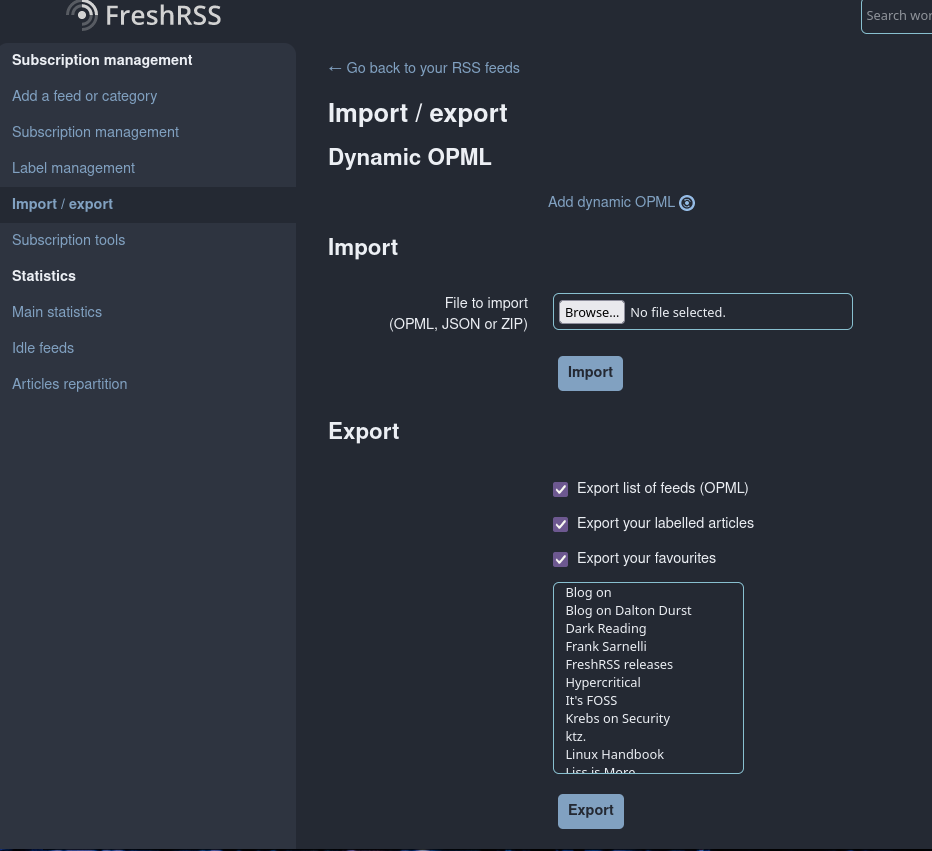Toggle Export your favourites checkbox
Screen dimensions: 932x851
coord(561,559)
